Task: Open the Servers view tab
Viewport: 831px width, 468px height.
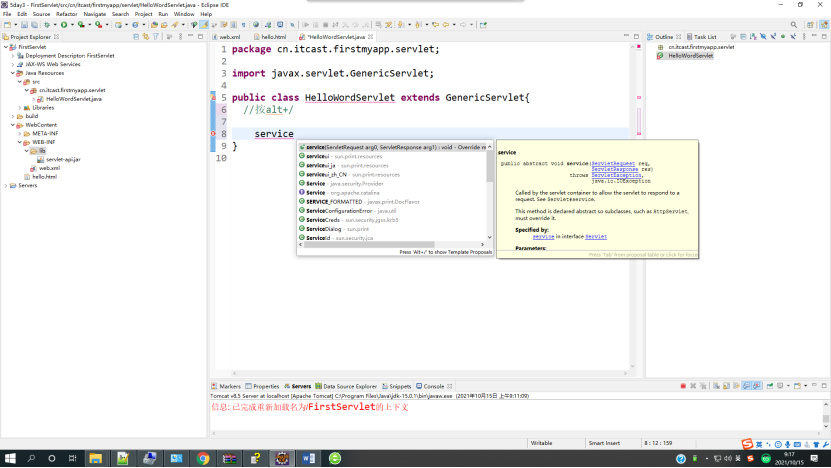Action: tap(298, 386)
